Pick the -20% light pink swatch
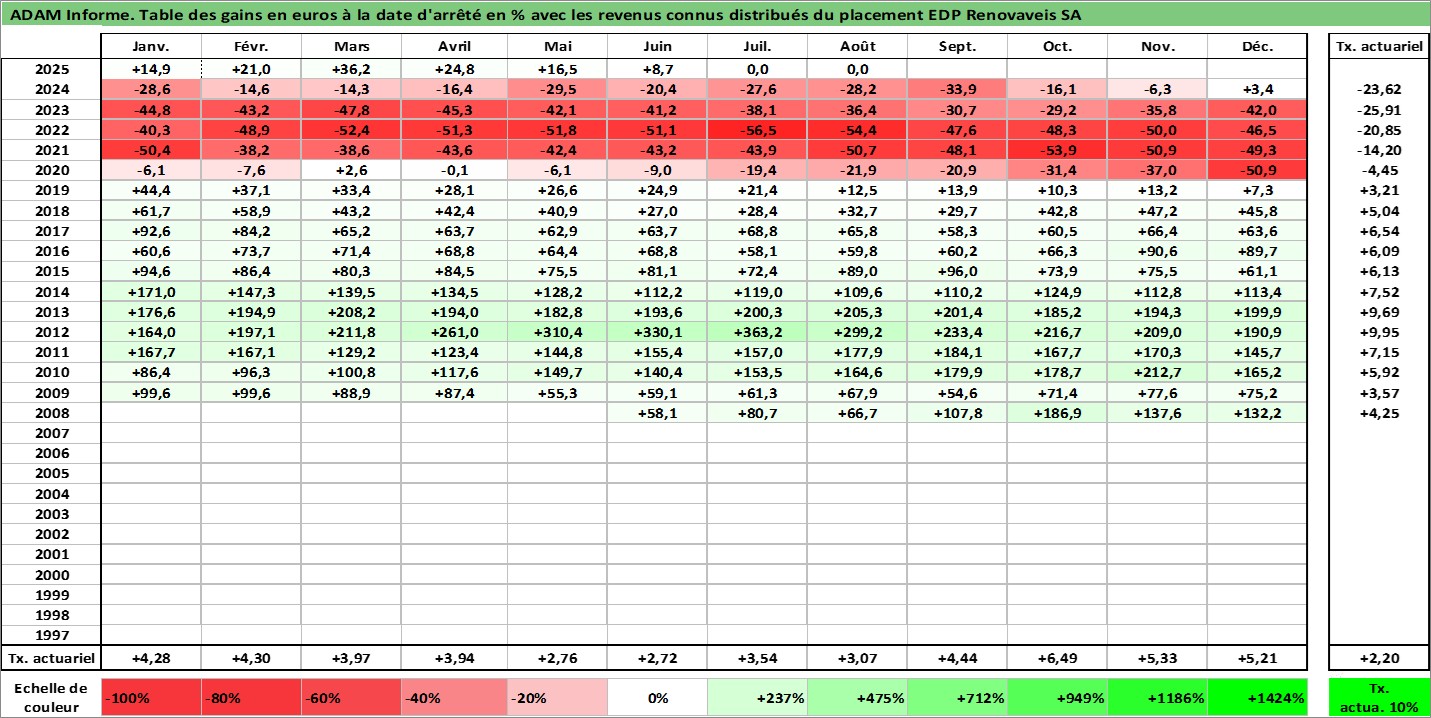The width and height of the screenshot is (1431, 718). point(557,697)
